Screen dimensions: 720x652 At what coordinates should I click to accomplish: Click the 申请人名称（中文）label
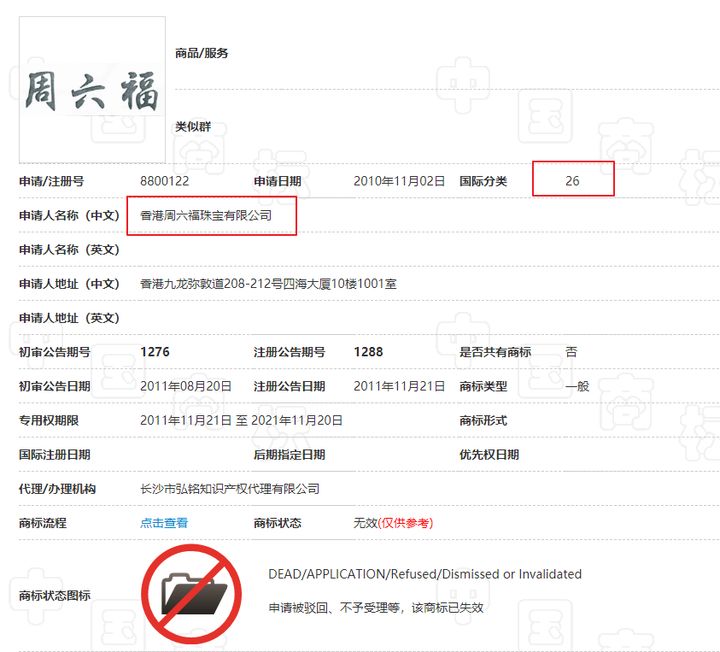tap(69, 215)
